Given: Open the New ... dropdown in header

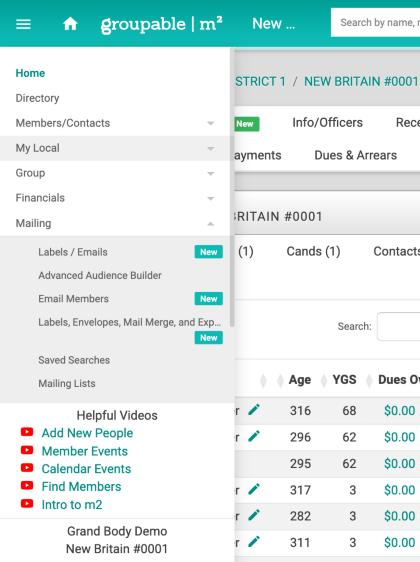Looking at the screenshot, I should pyautogui.click(x=274, y=24).
